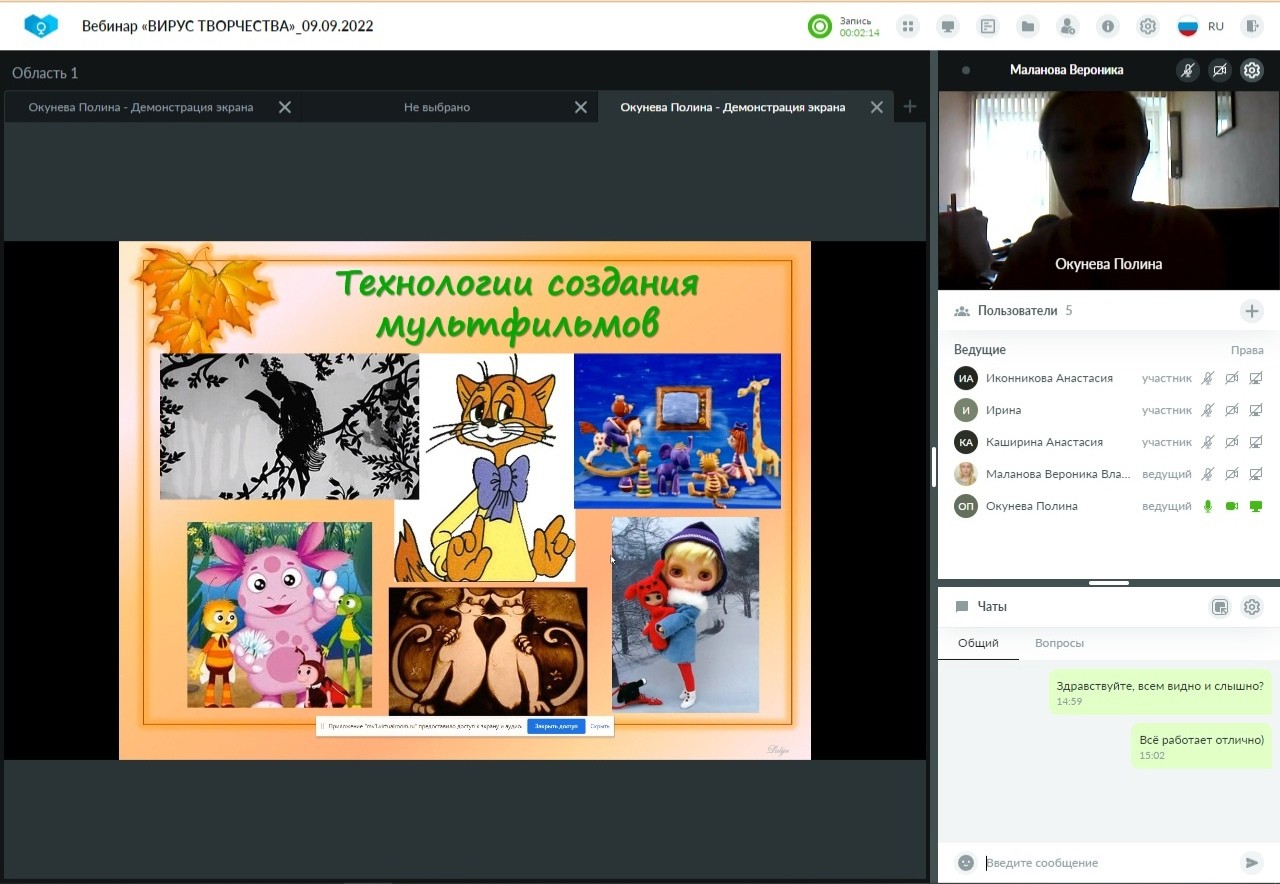The height and width of the screenshot is (884, 1280).
Task: Open the user management icon in top toolbar
Action: 1068,27
